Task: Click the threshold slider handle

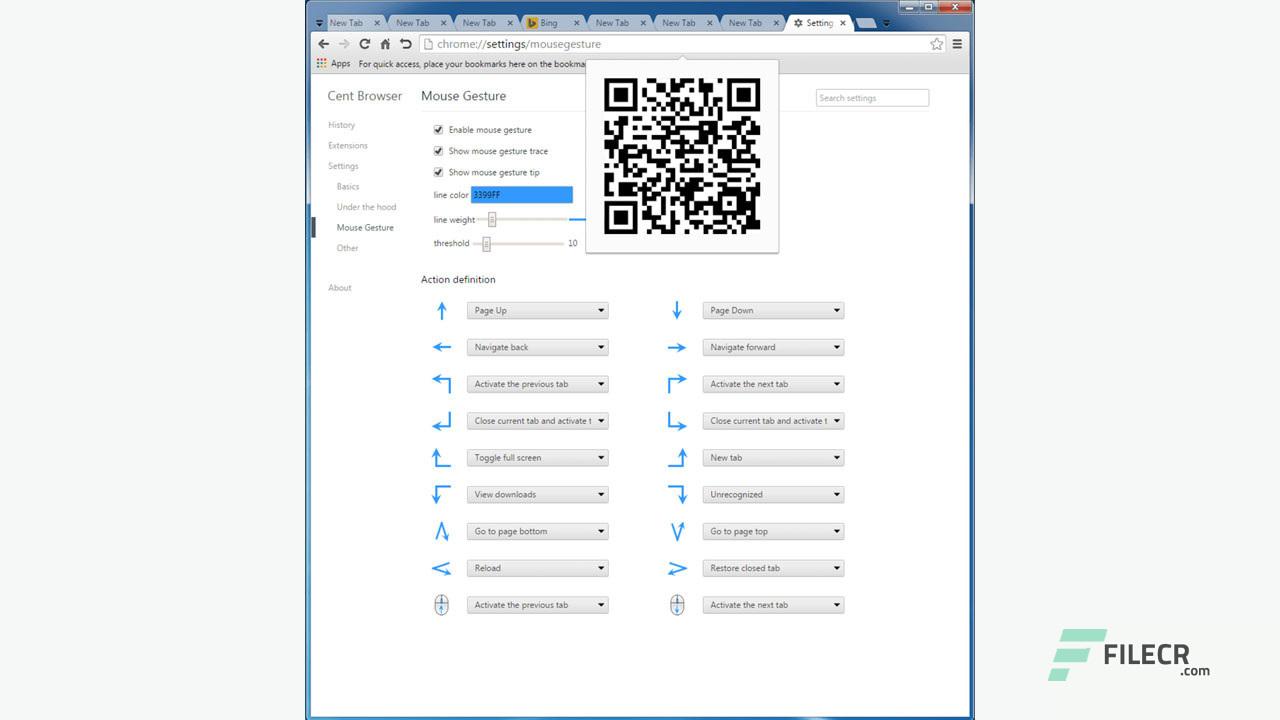Action: pos(487,244)
